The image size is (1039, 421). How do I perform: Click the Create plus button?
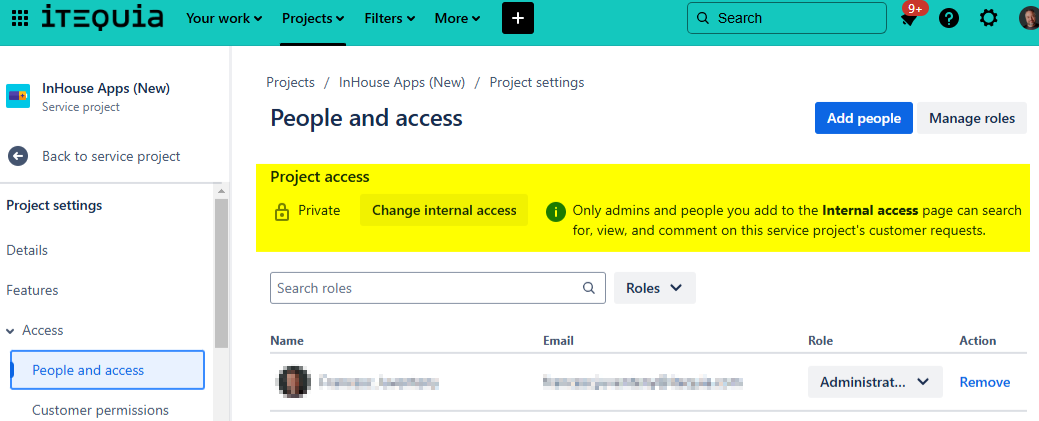coord(518,18)
